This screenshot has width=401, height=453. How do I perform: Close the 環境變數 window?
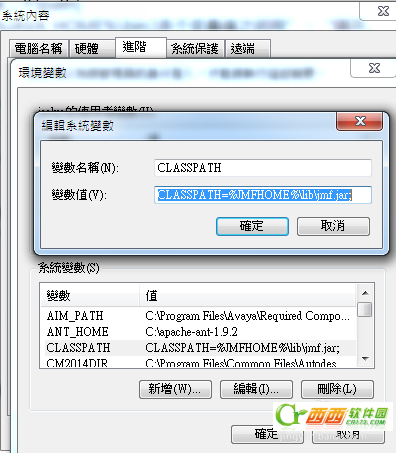374,68
